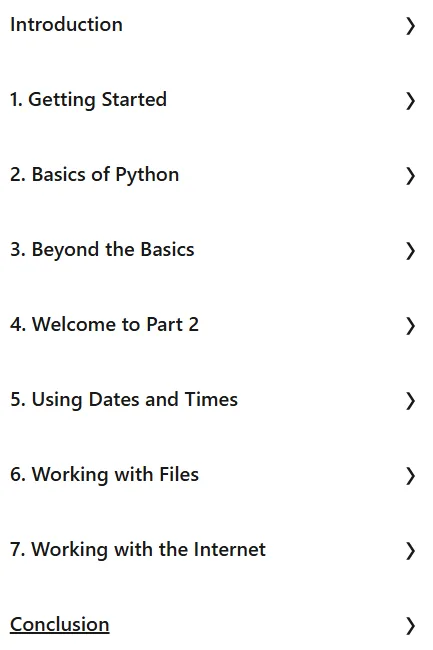433x650 pixels.
Task: Select 3. Beyond the Basics chapter
Action: click(102, 250)
